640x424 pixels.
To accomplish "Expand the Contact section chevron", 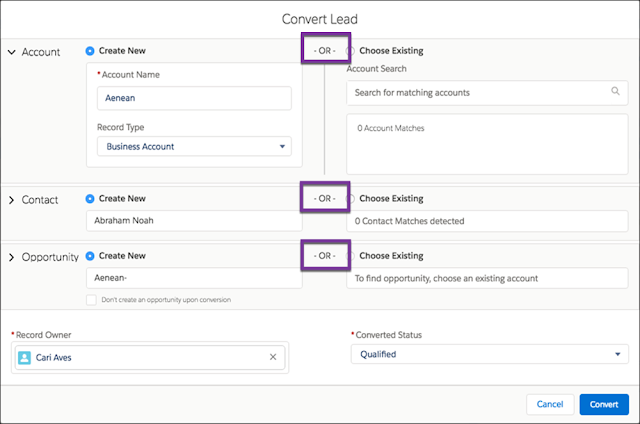I will pyautogui.click(x=11, y=200).
